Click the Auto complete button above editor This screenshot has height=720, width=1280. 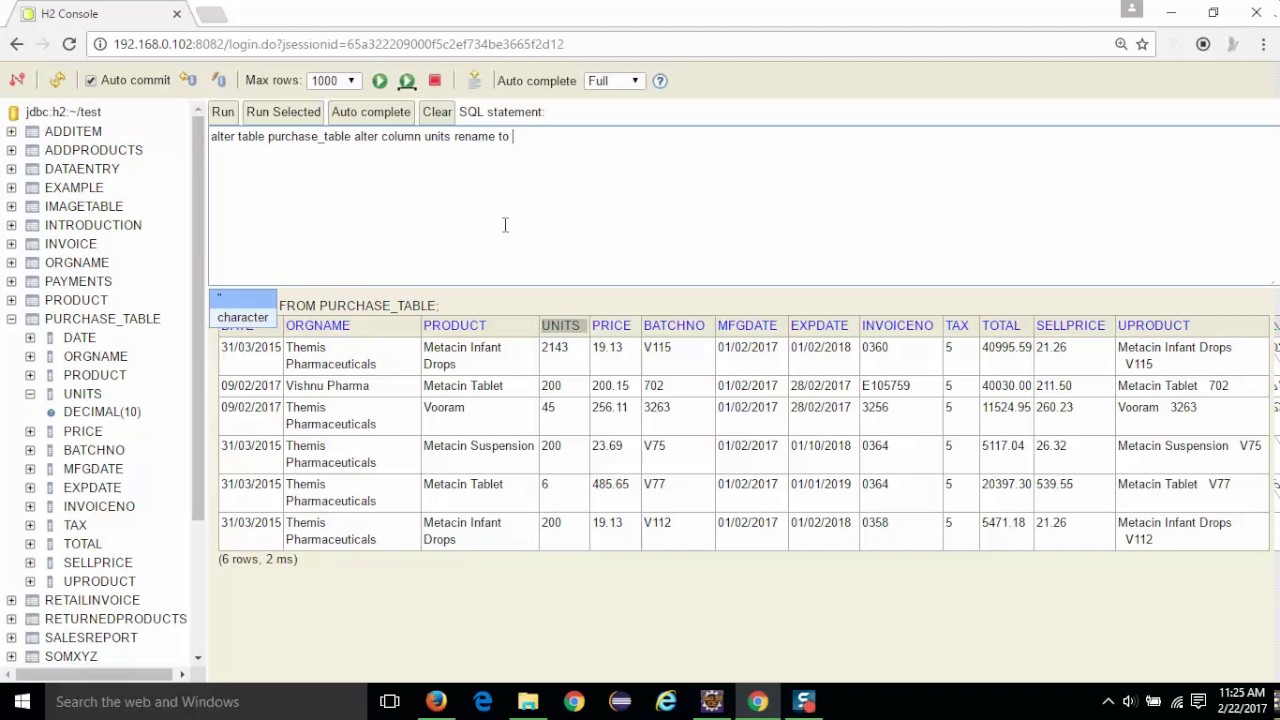coord(371,112)
